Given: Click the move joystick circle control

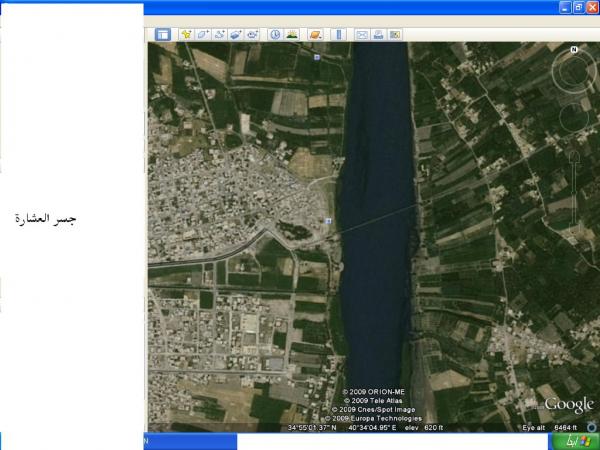Looking at the screenshot, I should pos(574,118).
